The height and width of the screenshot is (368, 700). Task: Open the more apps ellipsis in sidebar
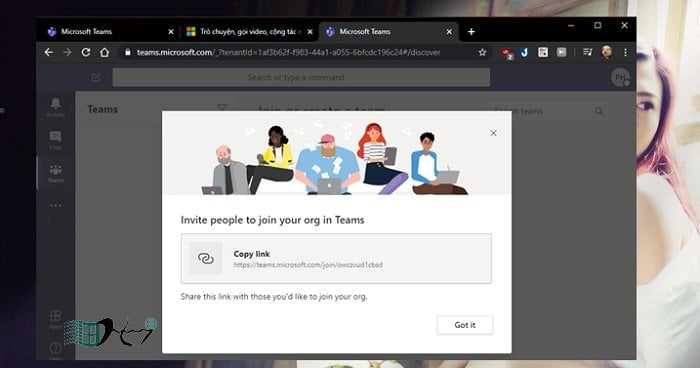tap(56, 205)
